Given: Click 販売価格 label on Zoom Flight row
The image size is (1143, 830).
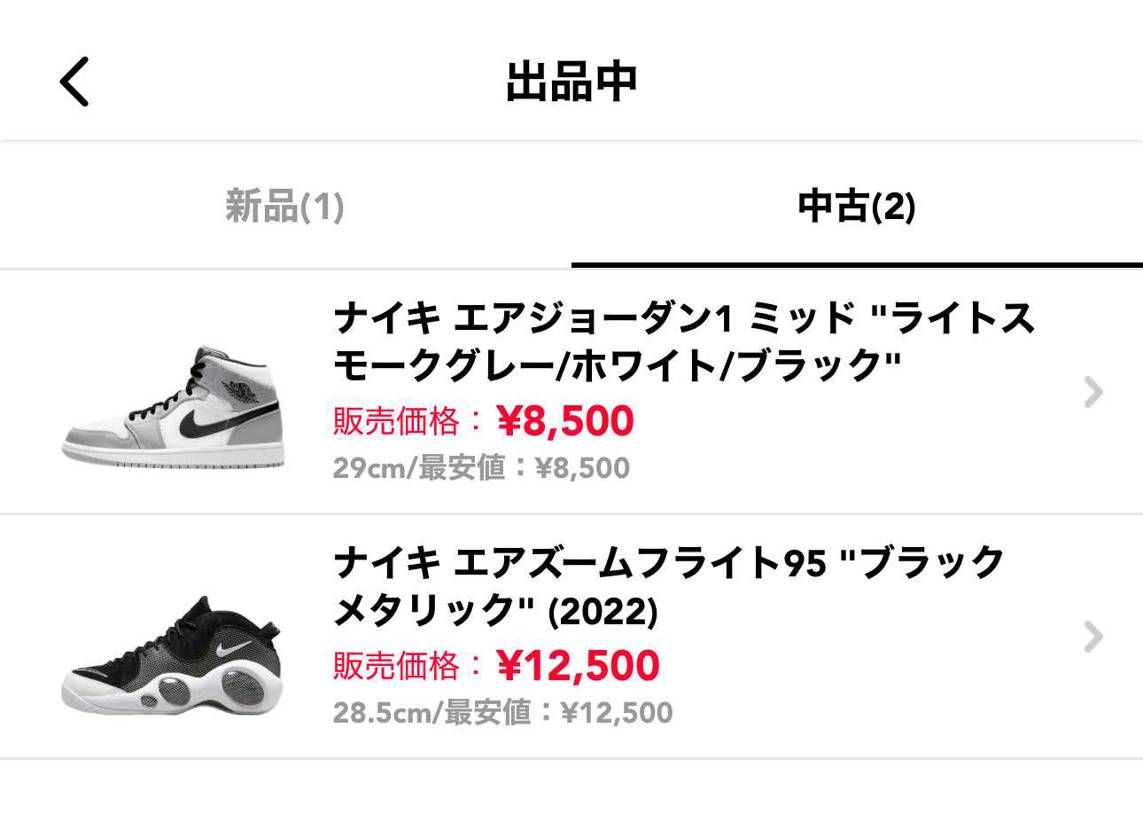Looking at the screenshot, I should 397,666.
